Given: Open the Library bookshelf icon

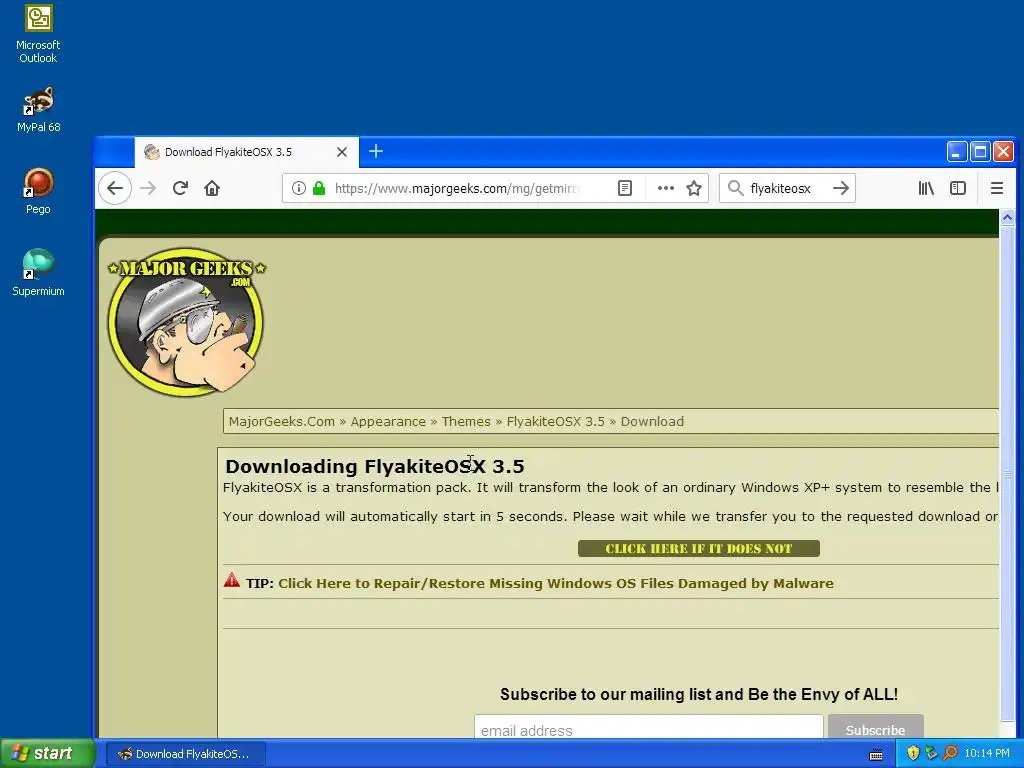Looking at the screenshot, I should (x=926, y=189).
